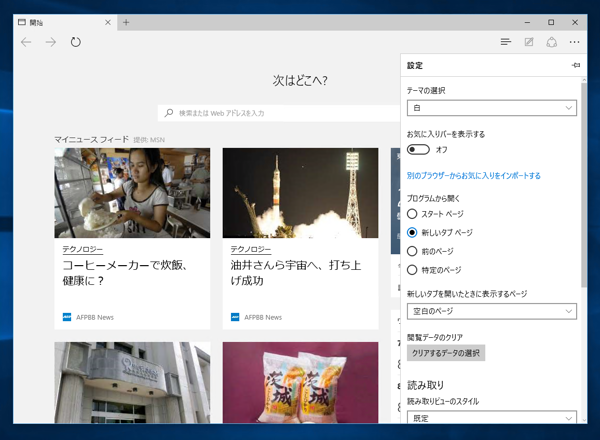
Task: Select the 開始 tab
Action: [x=65, y=23]
